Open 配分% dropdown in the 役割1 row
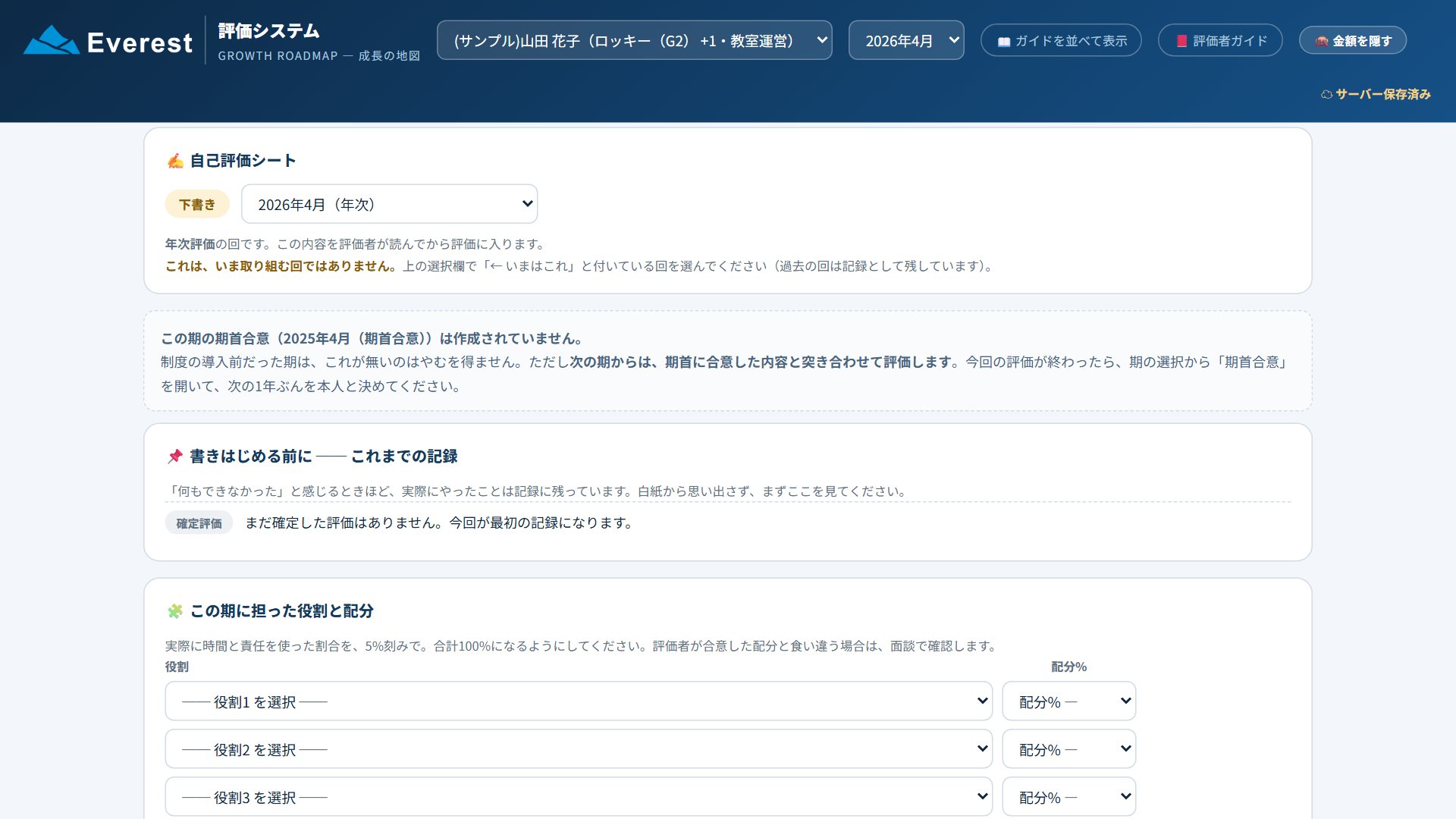 click(1069, 701)
